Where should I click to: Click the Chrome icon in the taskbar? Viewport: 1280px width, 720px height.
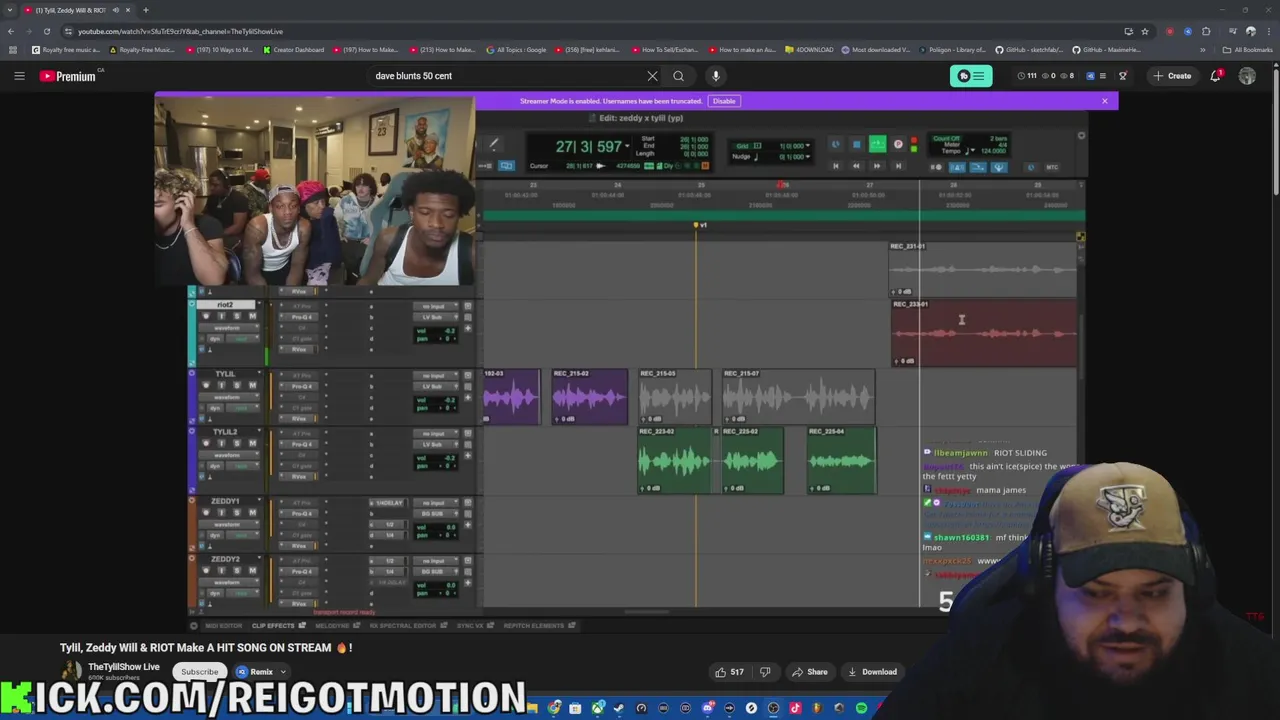click(x=554, y=708)
